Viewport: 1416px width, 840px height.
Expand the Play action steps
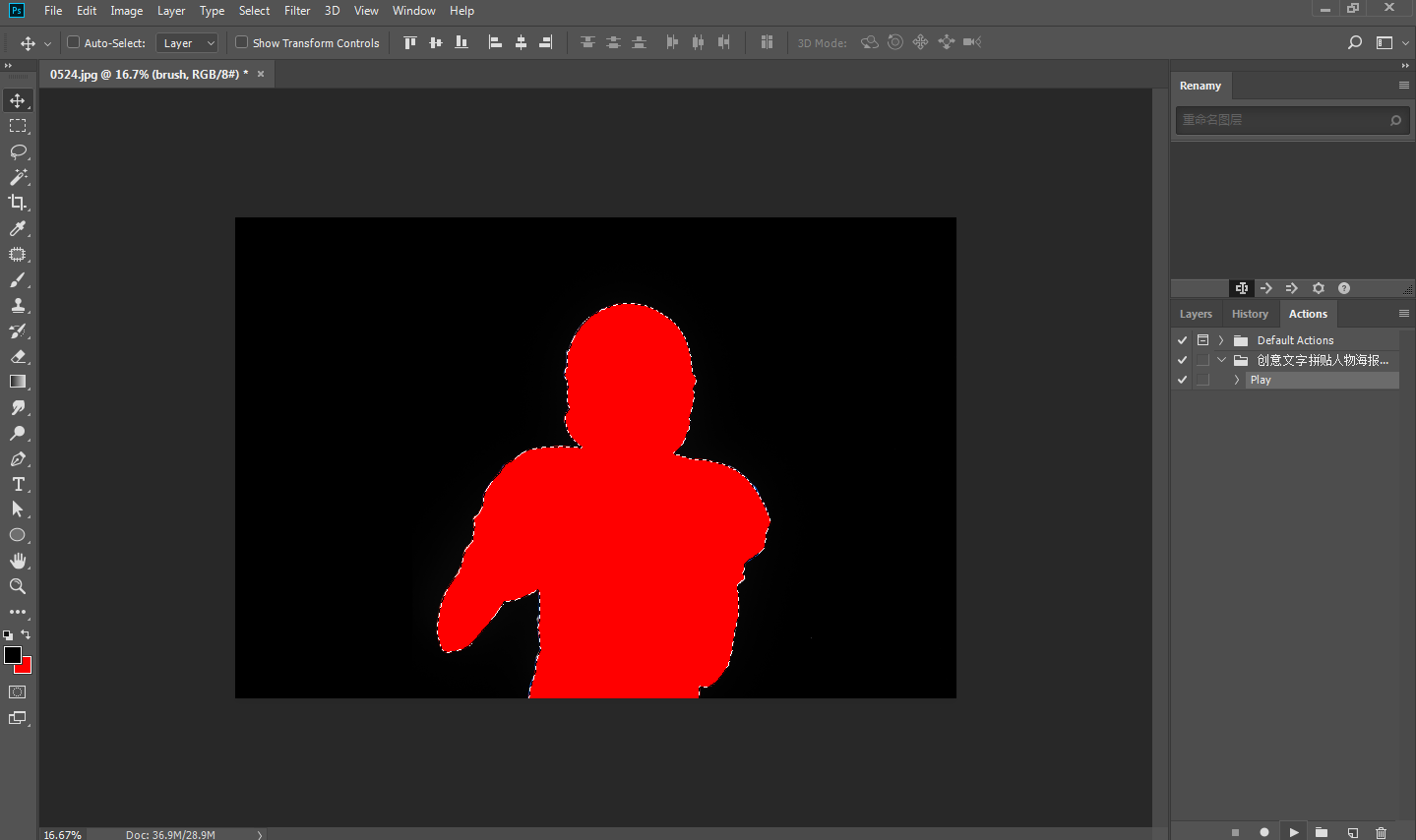1237,380
